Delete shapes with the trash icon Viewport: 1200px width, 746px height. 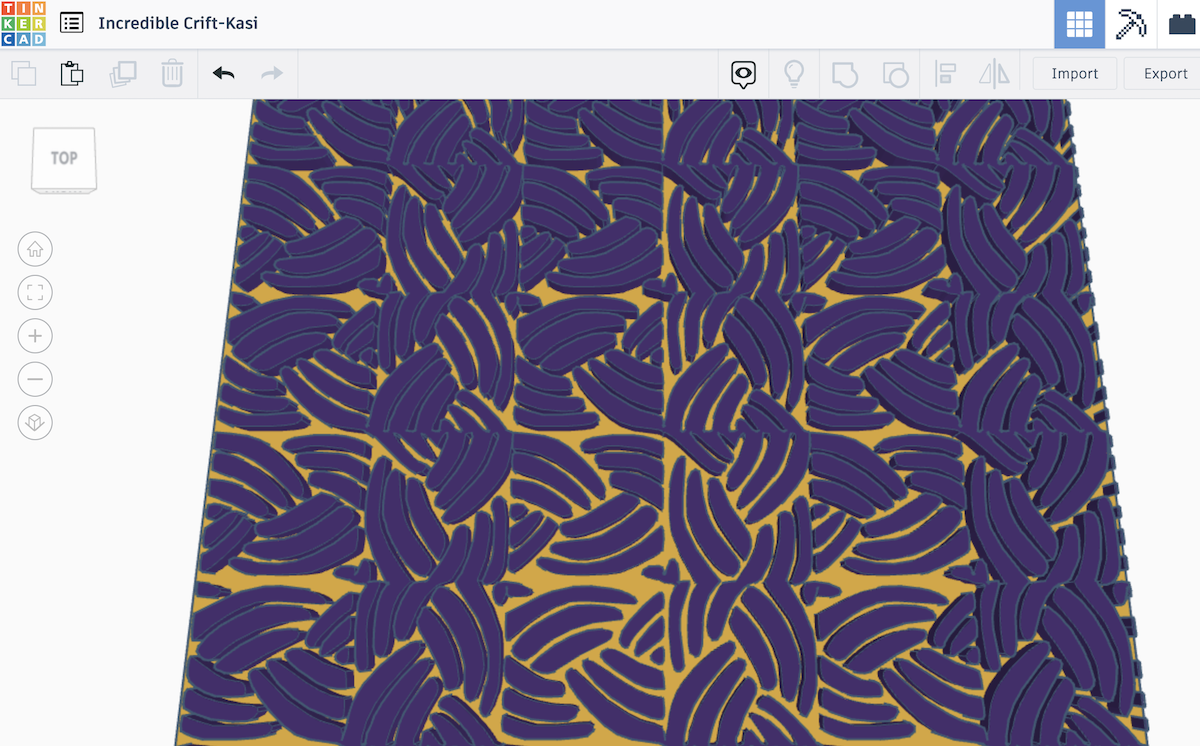click(x=171, y=73)
